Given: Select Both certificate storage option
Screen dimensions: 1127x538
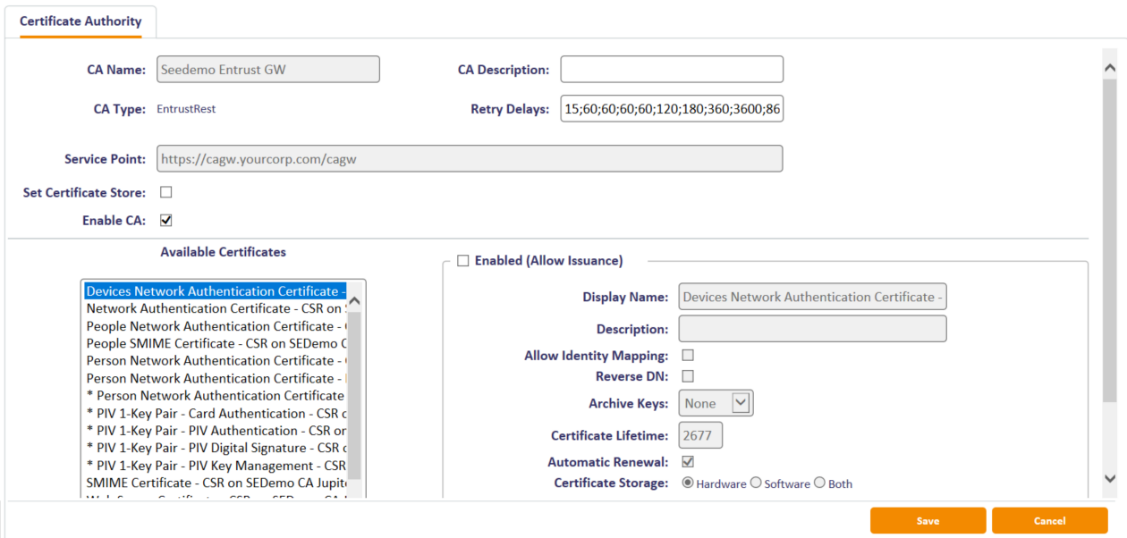Looking at the screenshot, I should pos(820,483).
